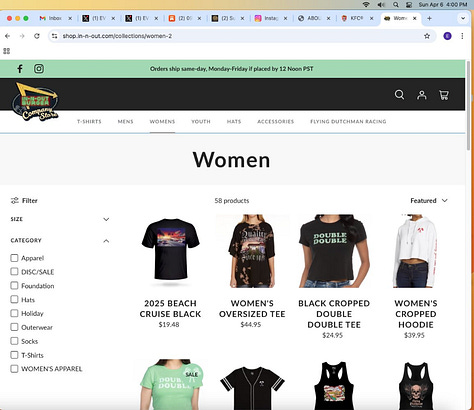Close the Instagram browser tab

[285, 18]
